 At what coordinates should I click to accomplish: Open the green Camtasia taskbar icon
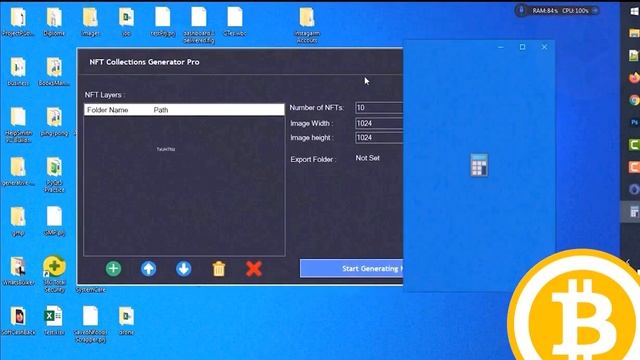click(634, 144)
